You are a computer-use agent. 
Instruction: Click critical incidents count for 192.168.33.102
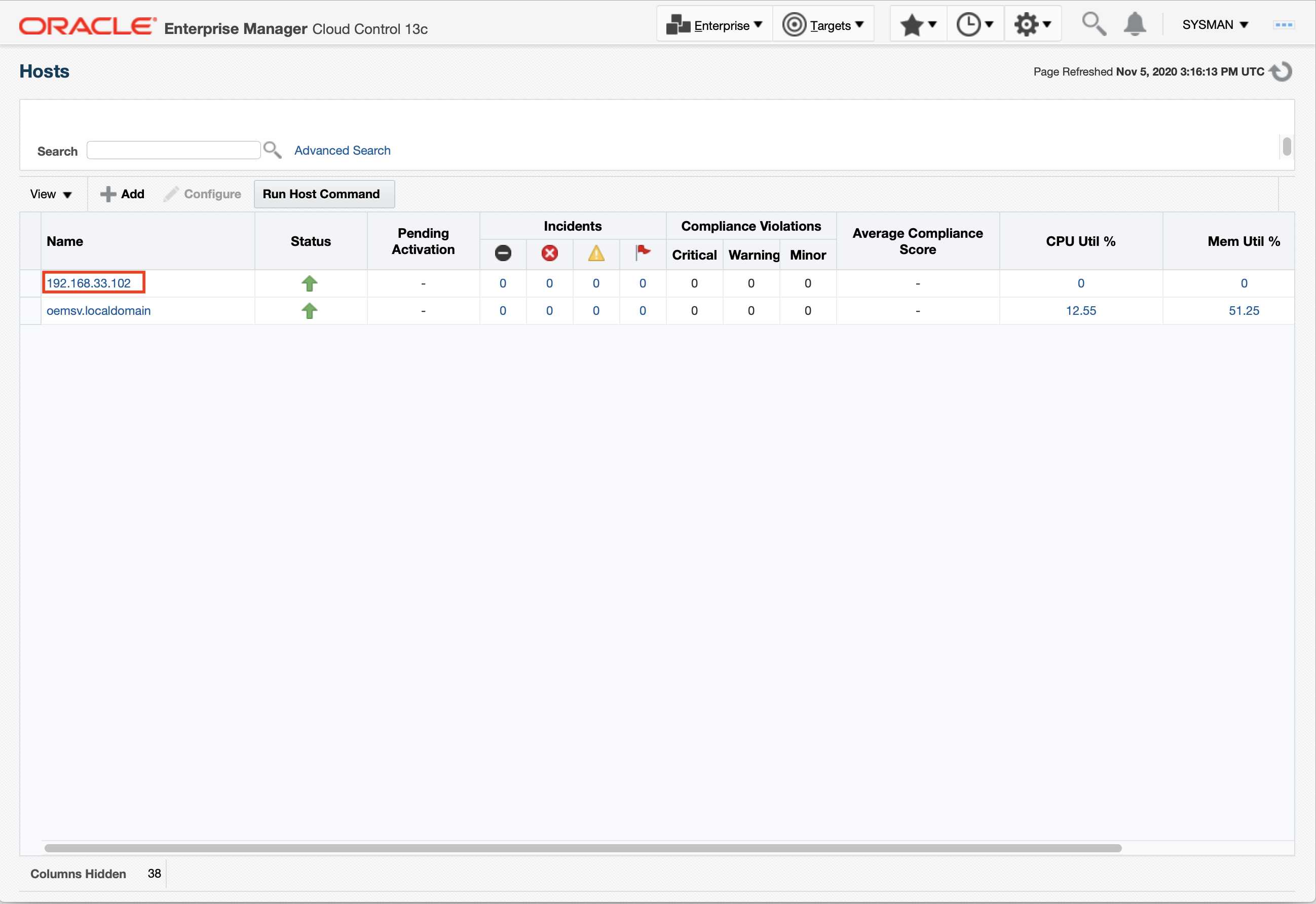tap(549, 283)
